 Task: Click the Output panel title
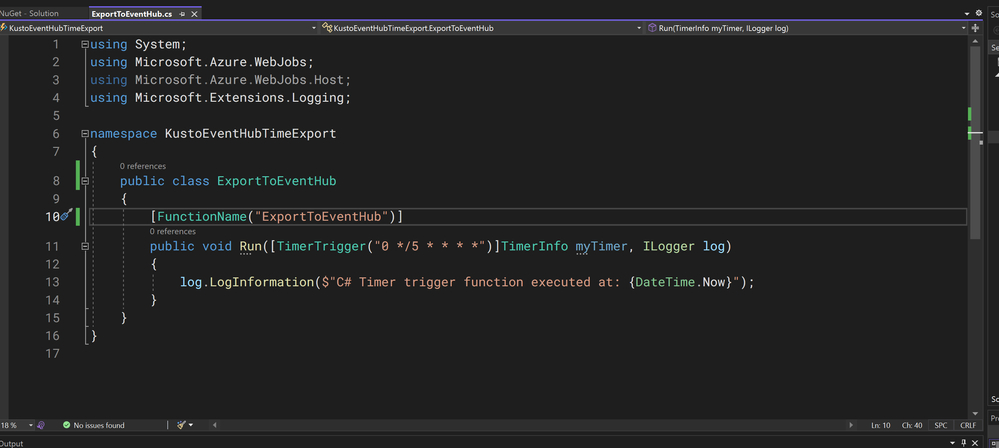pos(11,444)
